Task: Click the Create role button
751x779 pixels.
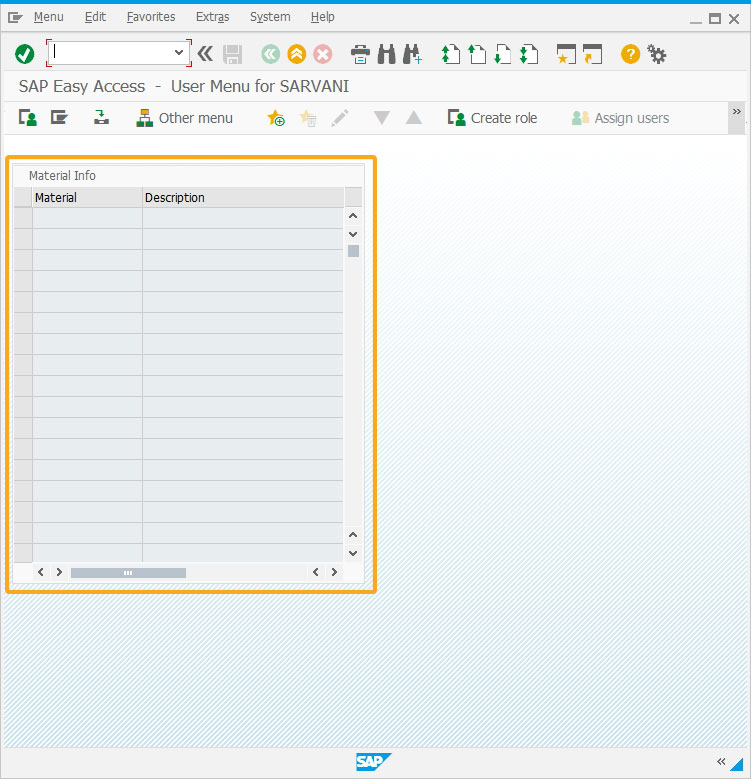Action: [492, 118]
